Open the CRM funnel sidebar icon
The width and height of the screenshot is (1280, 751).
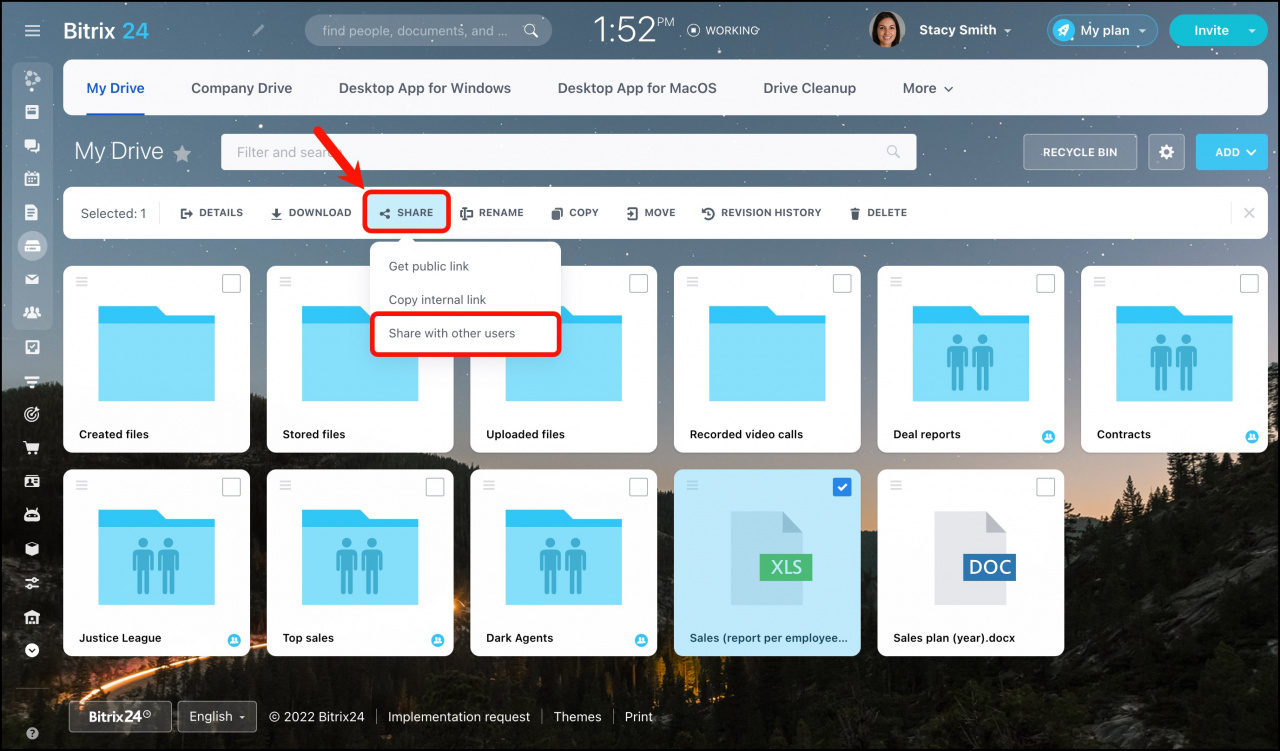(x=32, y=381)
